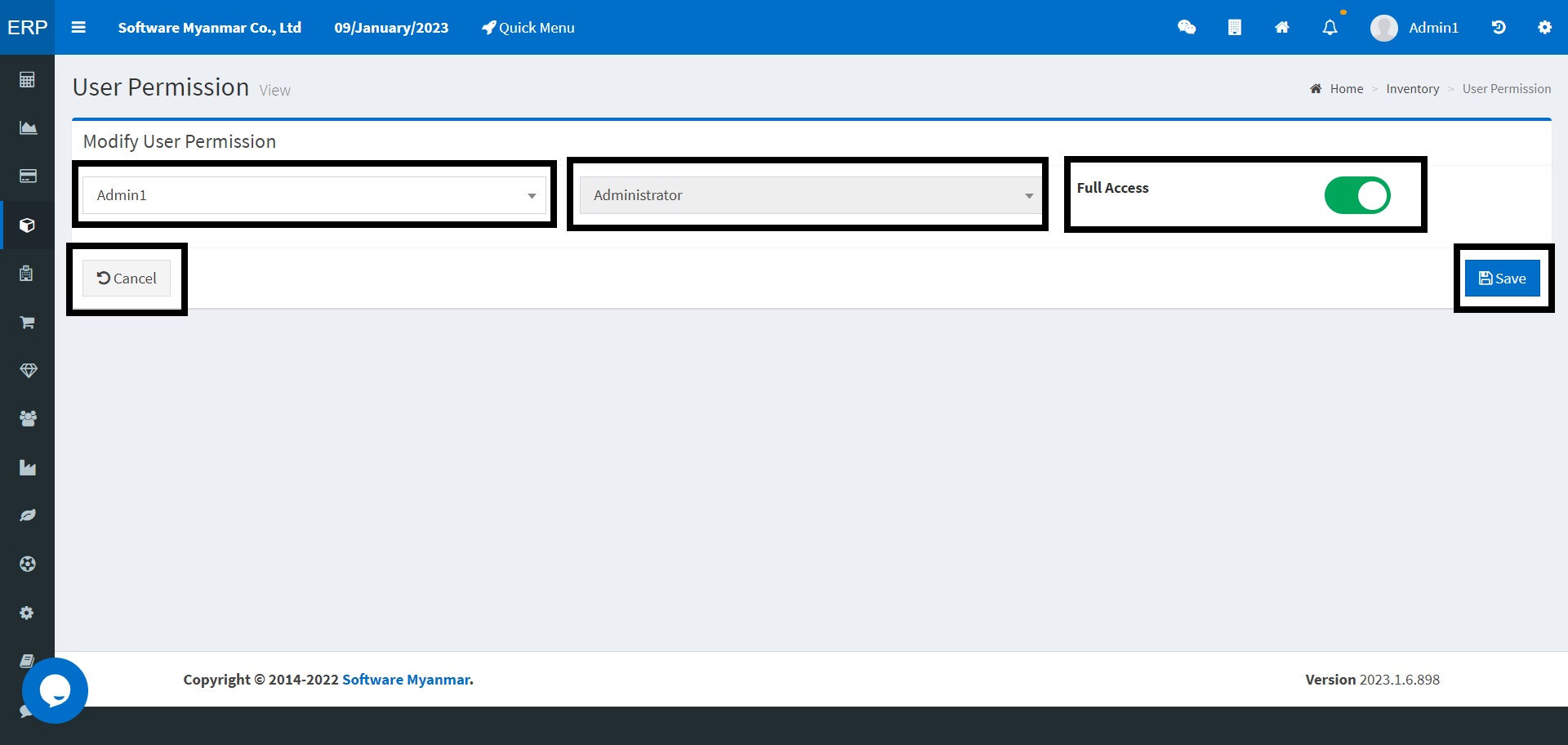Open the chat messages icon in header
The width and height of the screenshot is (1568, 745).
coord(1187,28)
